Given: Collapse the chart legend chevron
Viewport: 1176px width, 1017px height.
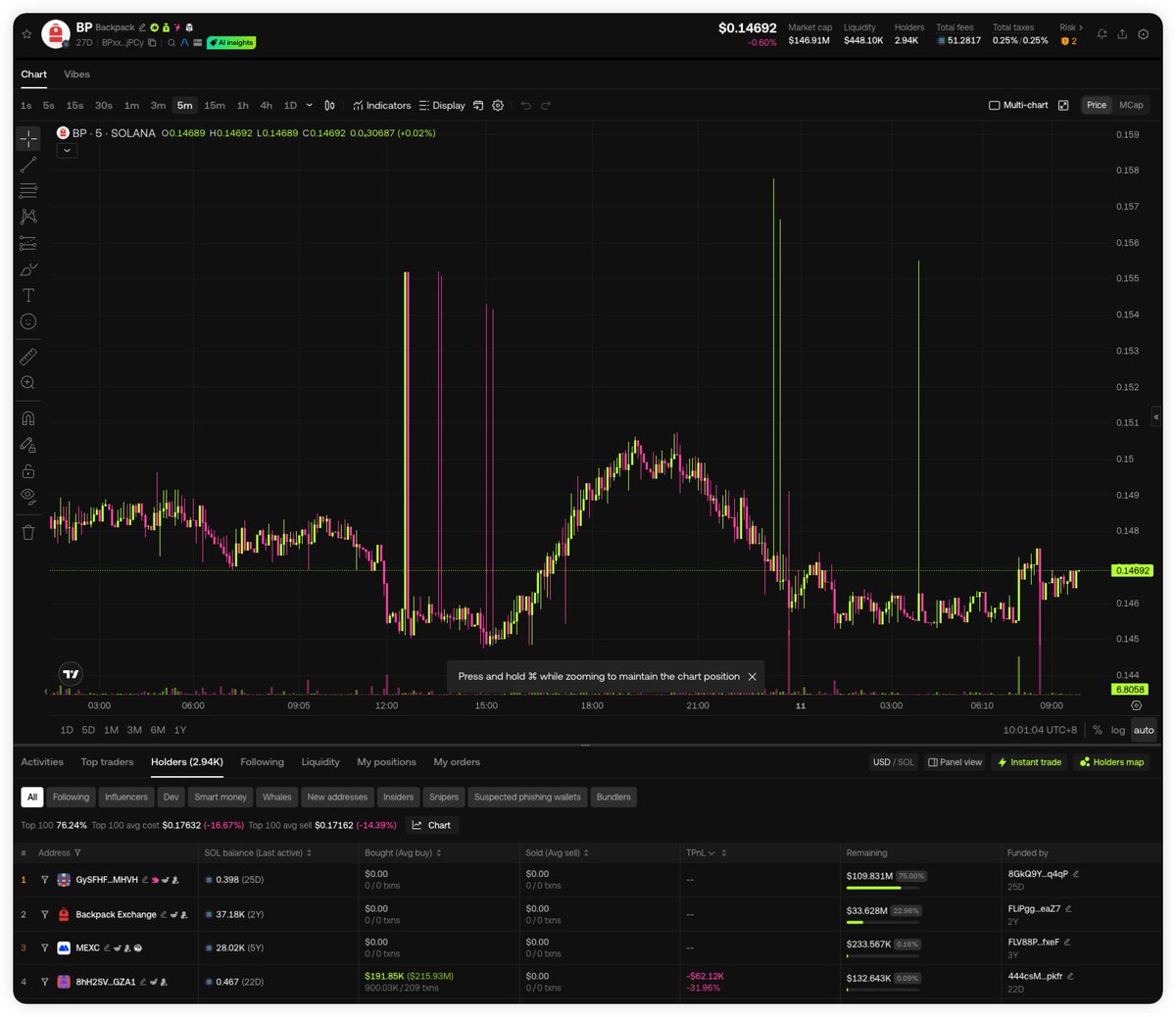Looking at the screenshot, I should pyautogui.click(x=67, y=151).
